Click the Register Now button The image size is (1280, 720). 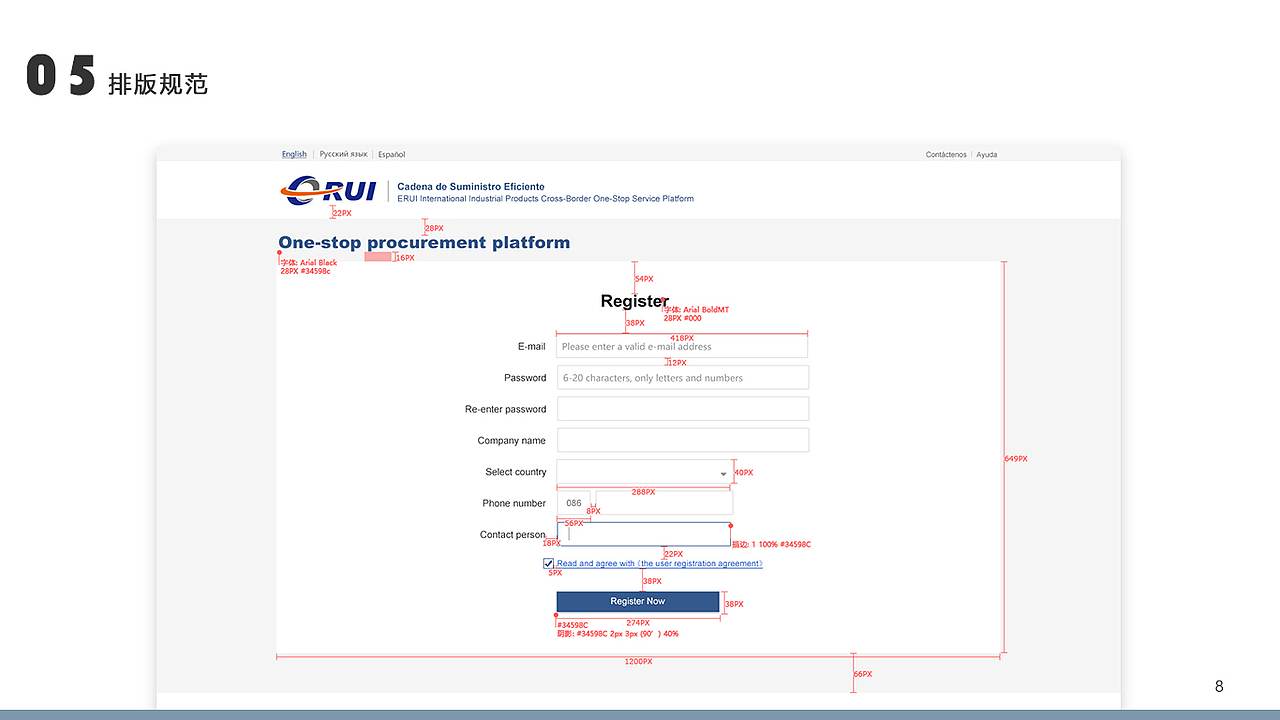pyautogui.click(x=638, y=601)
